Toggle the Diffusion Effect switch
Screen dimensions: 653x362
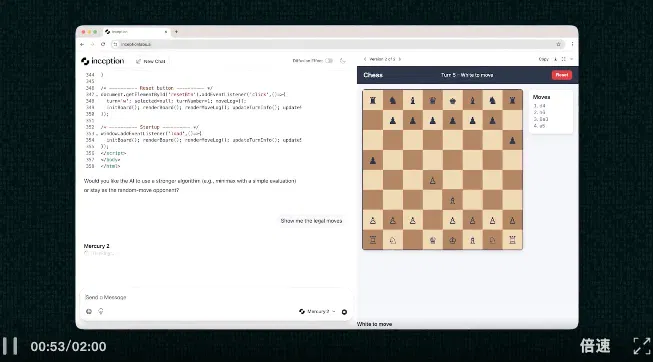click(x=329, y=61)
